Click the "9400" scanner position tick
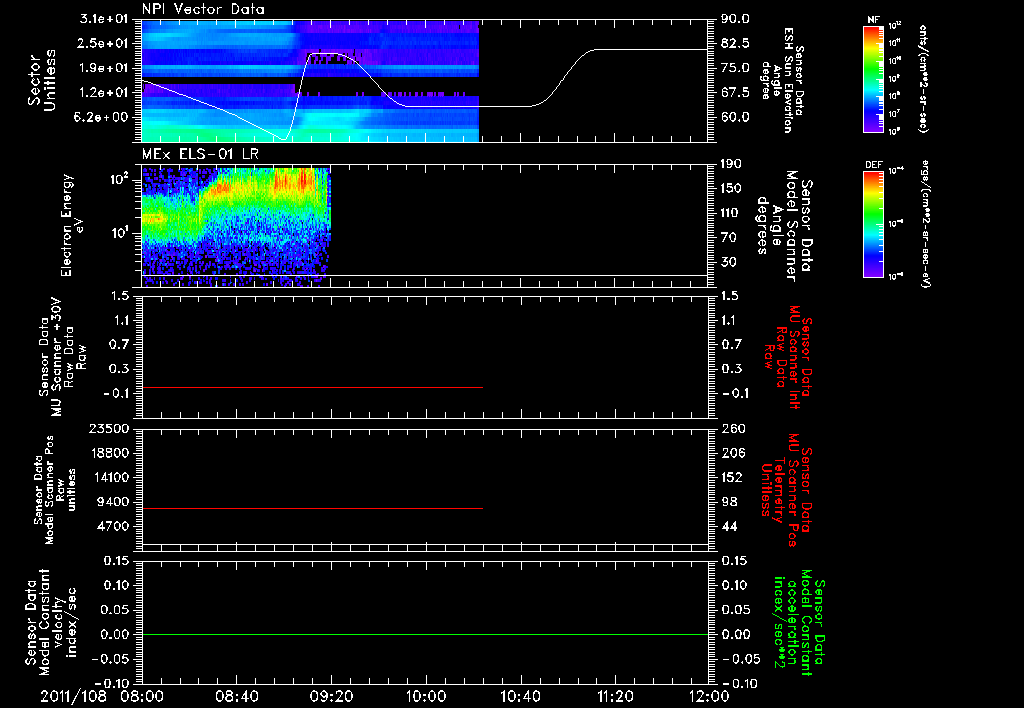Viewport: 1024px width, 708px height. click(x=113, y=502)
